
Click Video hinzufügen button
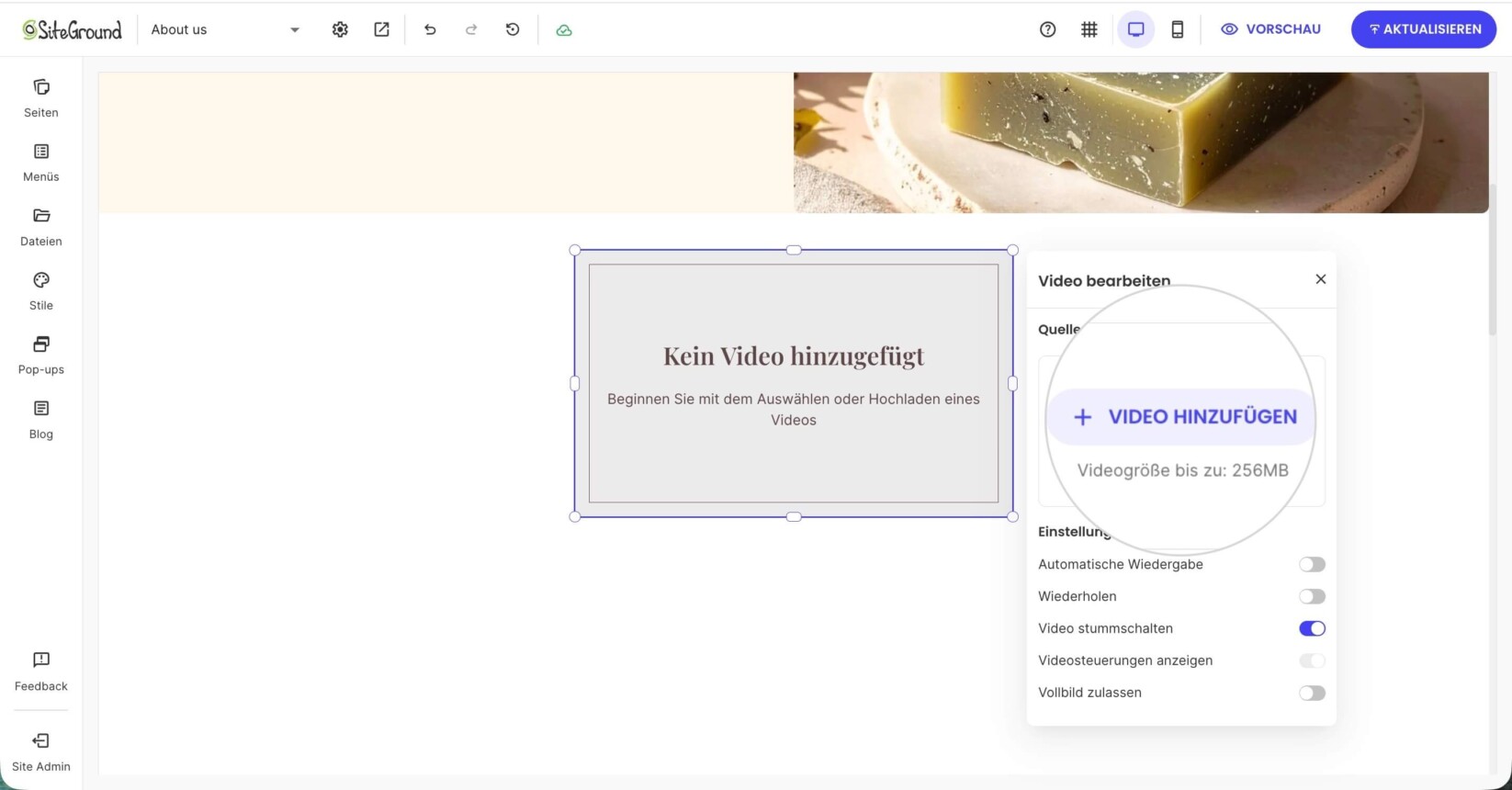[x=1183, y=417]
